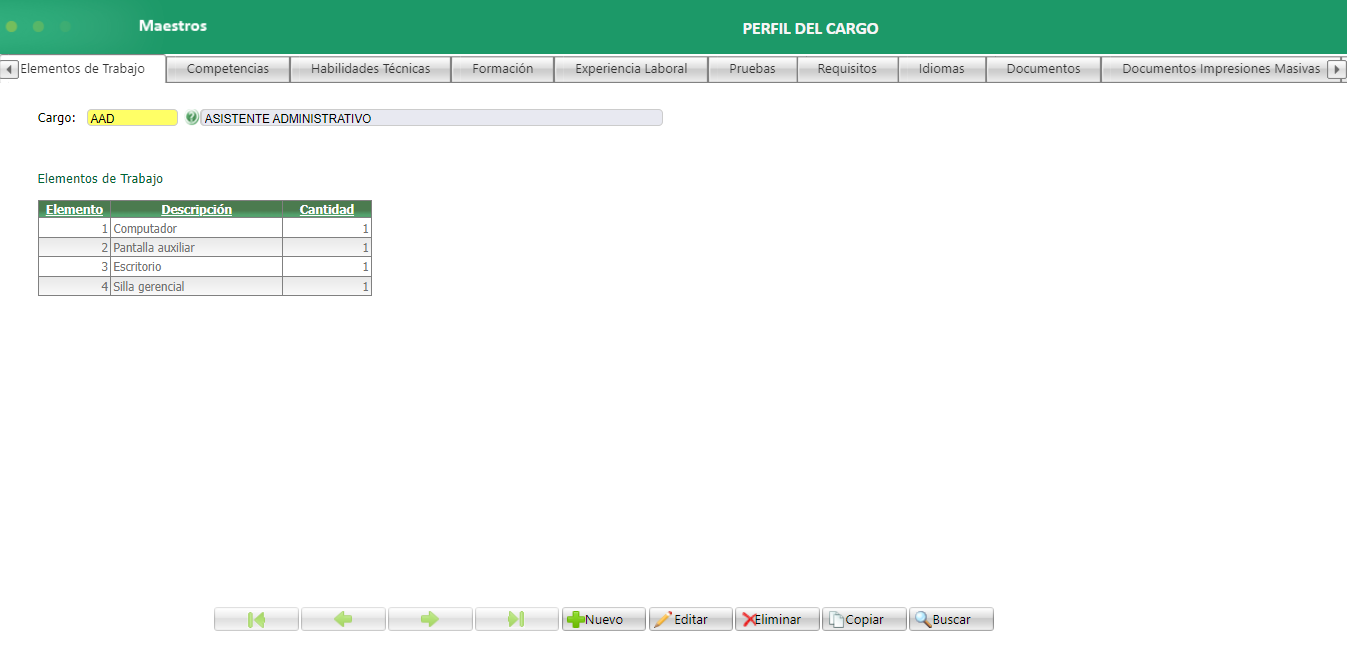
Task: Open the Formación tab
Action: (x=503, y=69)
